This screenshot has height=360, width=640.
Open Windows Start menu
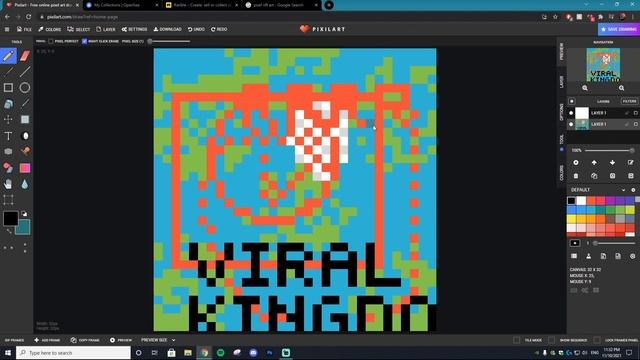pos(8,353)
